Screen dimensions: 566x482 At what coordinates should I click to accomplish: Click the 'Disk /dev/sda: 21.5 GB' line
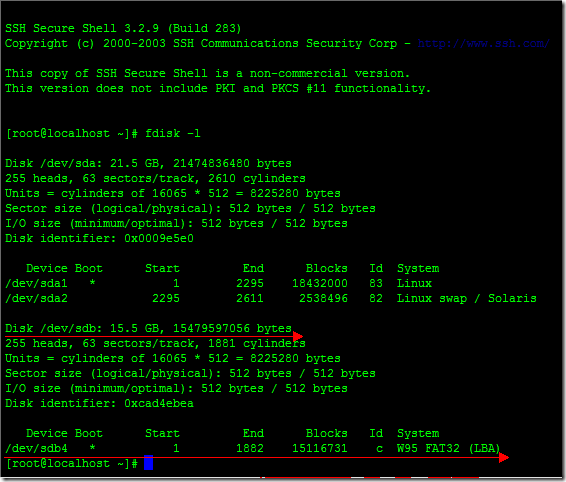pyautogui.click(x=148, y=164)
